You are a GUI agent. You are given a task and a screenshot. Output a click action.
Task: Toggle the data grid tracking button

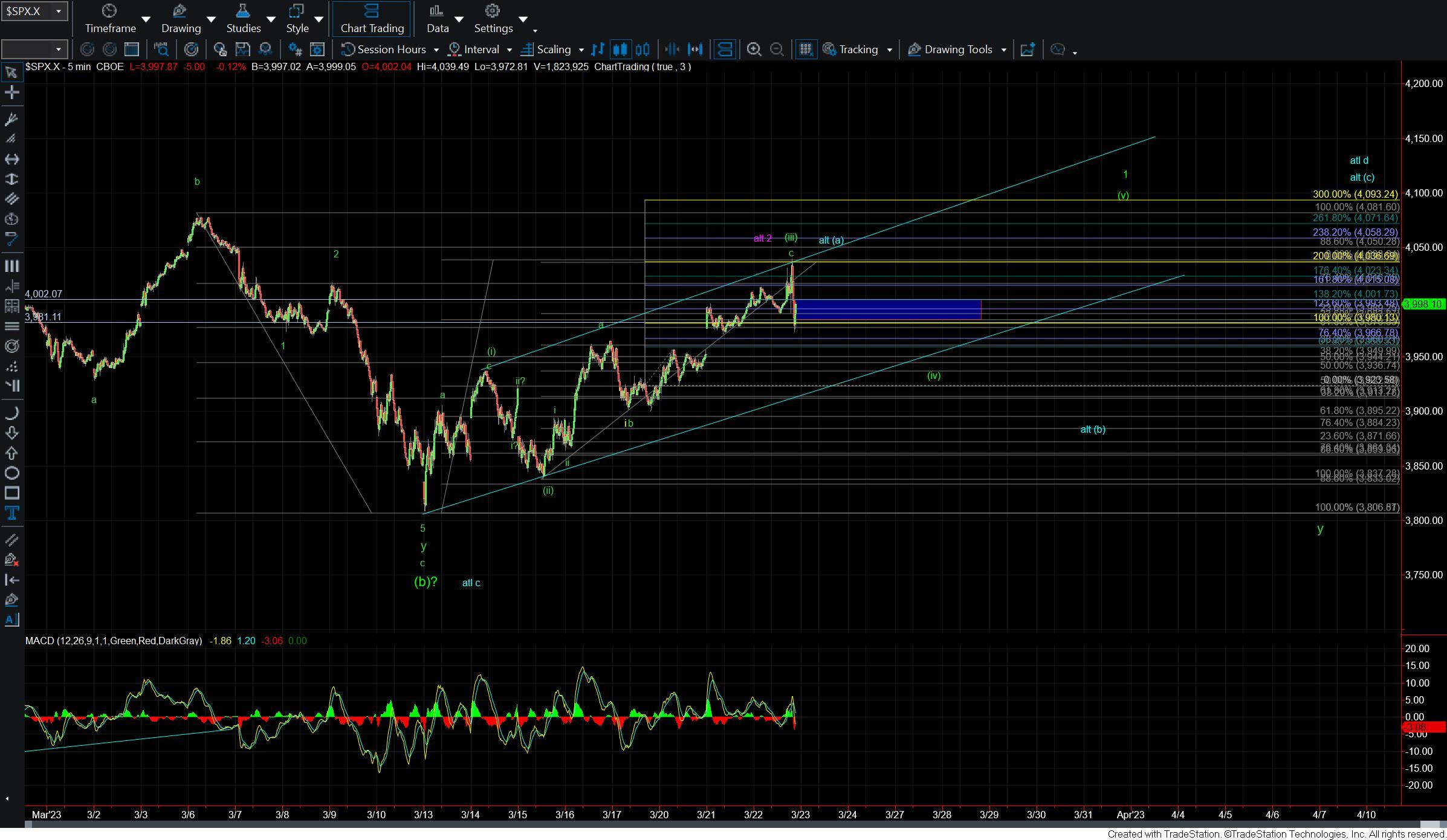tap(806, 50)
